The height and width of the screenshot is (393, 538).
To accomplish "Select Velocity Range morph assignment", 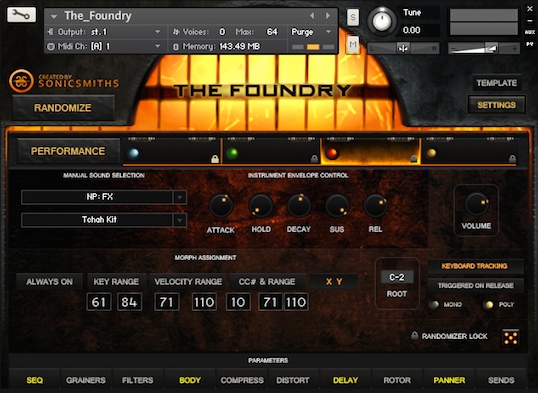I will pyautogui.click(x=188, y=282).
